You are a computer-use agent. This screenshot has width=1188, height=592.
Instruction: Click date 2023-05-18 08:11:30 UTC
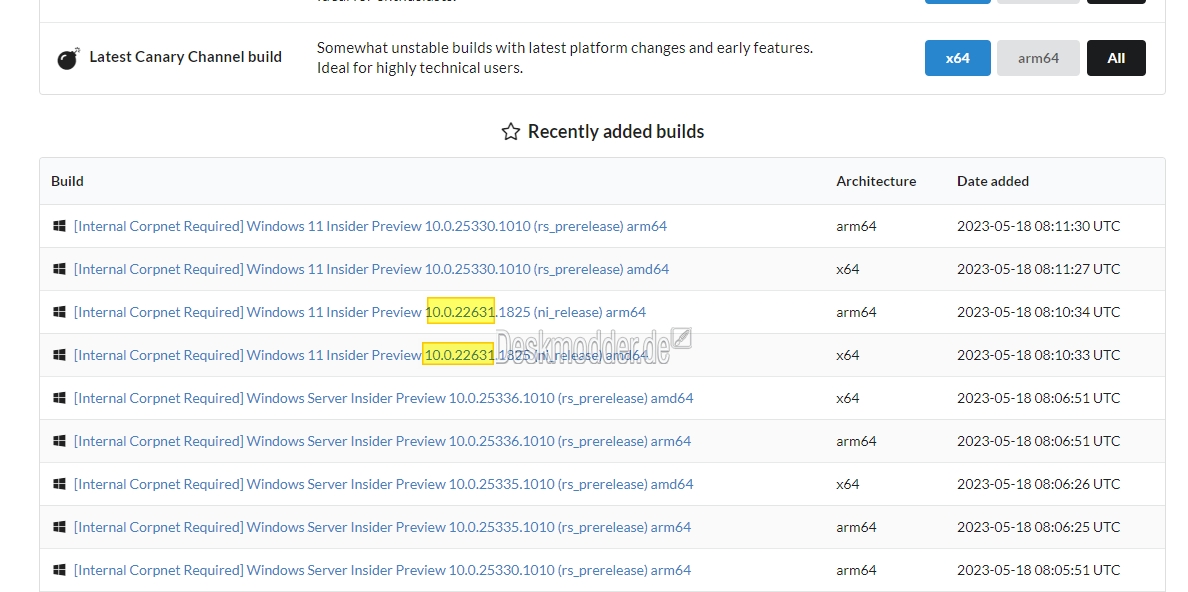point(1038,226)
